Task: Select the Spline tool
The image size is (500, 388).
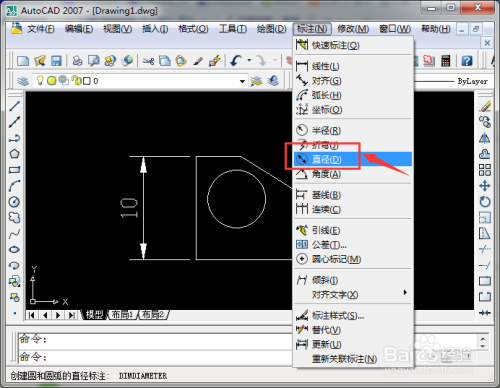Action: click(x=14, y=234)
